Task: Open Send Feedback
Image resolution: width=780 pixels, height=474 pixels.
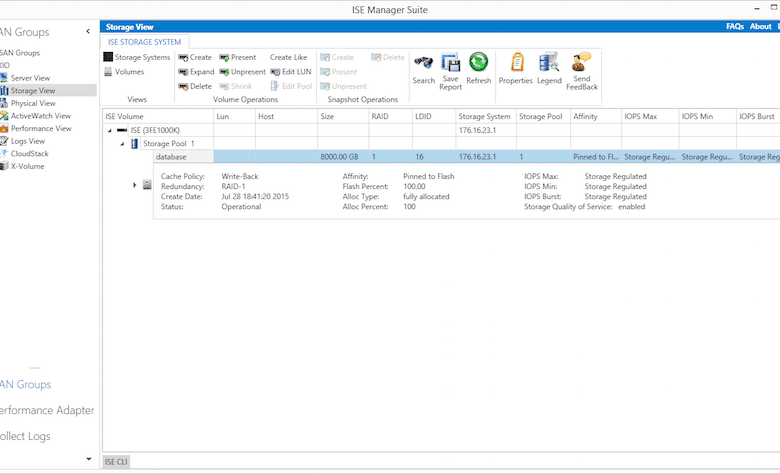Action: pyautogui.click(x=582, y=72)
